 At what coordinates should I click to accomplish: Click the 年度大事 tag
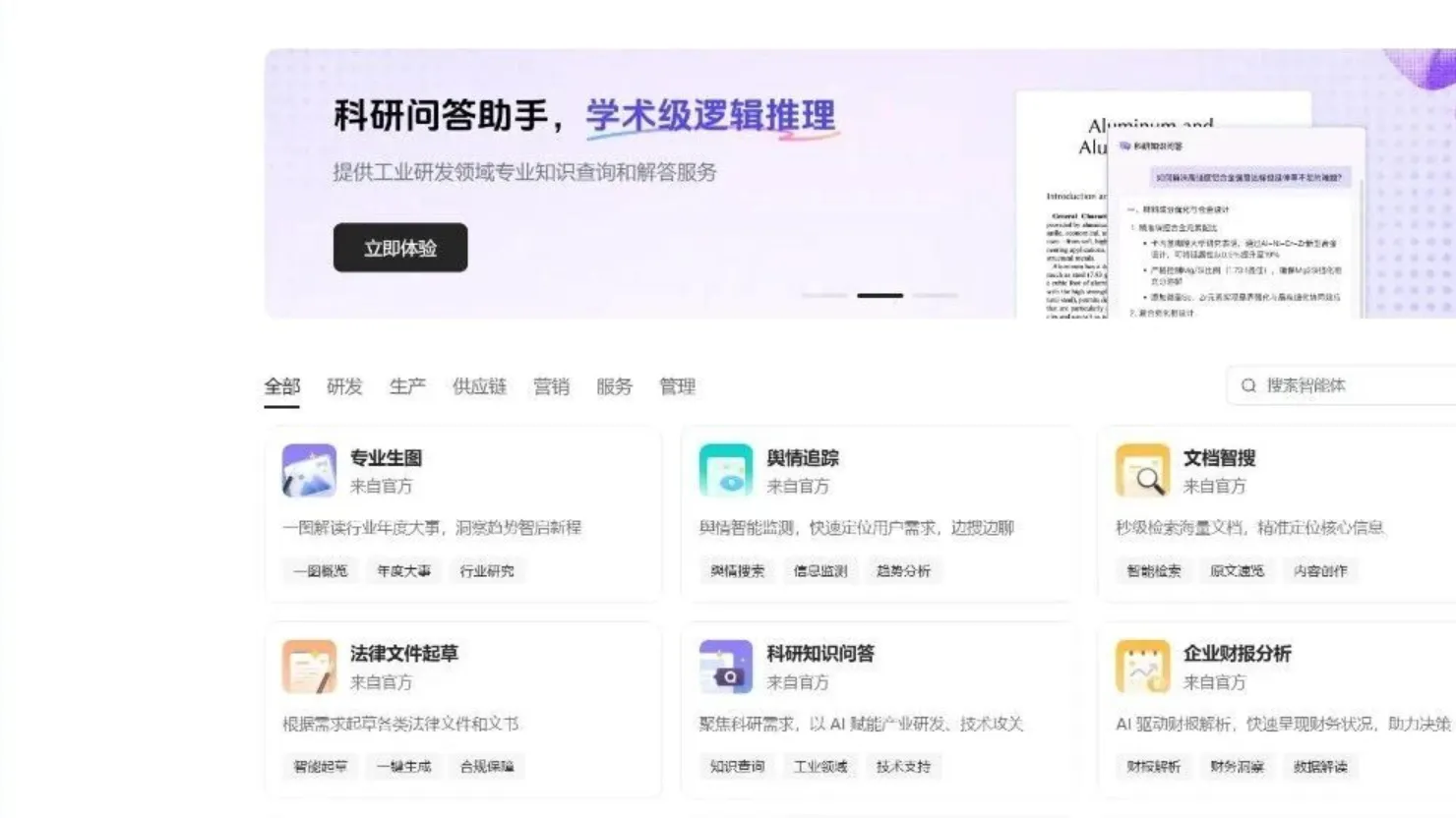pyautogui.click(x=403, y=570)
